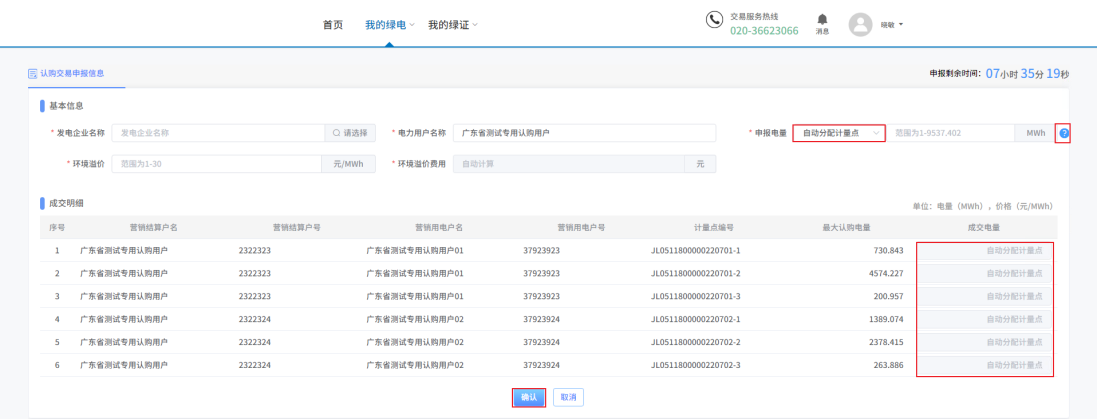Screen dimensions: 1097x419
Task: Expand the 我的绿证 menu
Action: (452, 25)
